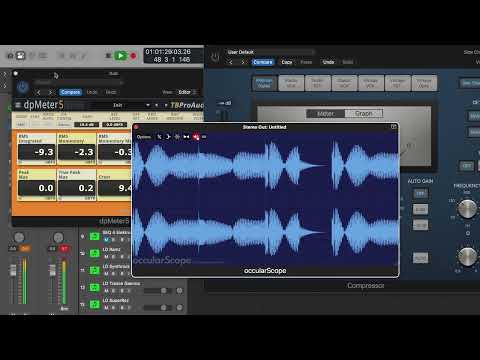Click green instrument icon on LO Synth track

95,270
